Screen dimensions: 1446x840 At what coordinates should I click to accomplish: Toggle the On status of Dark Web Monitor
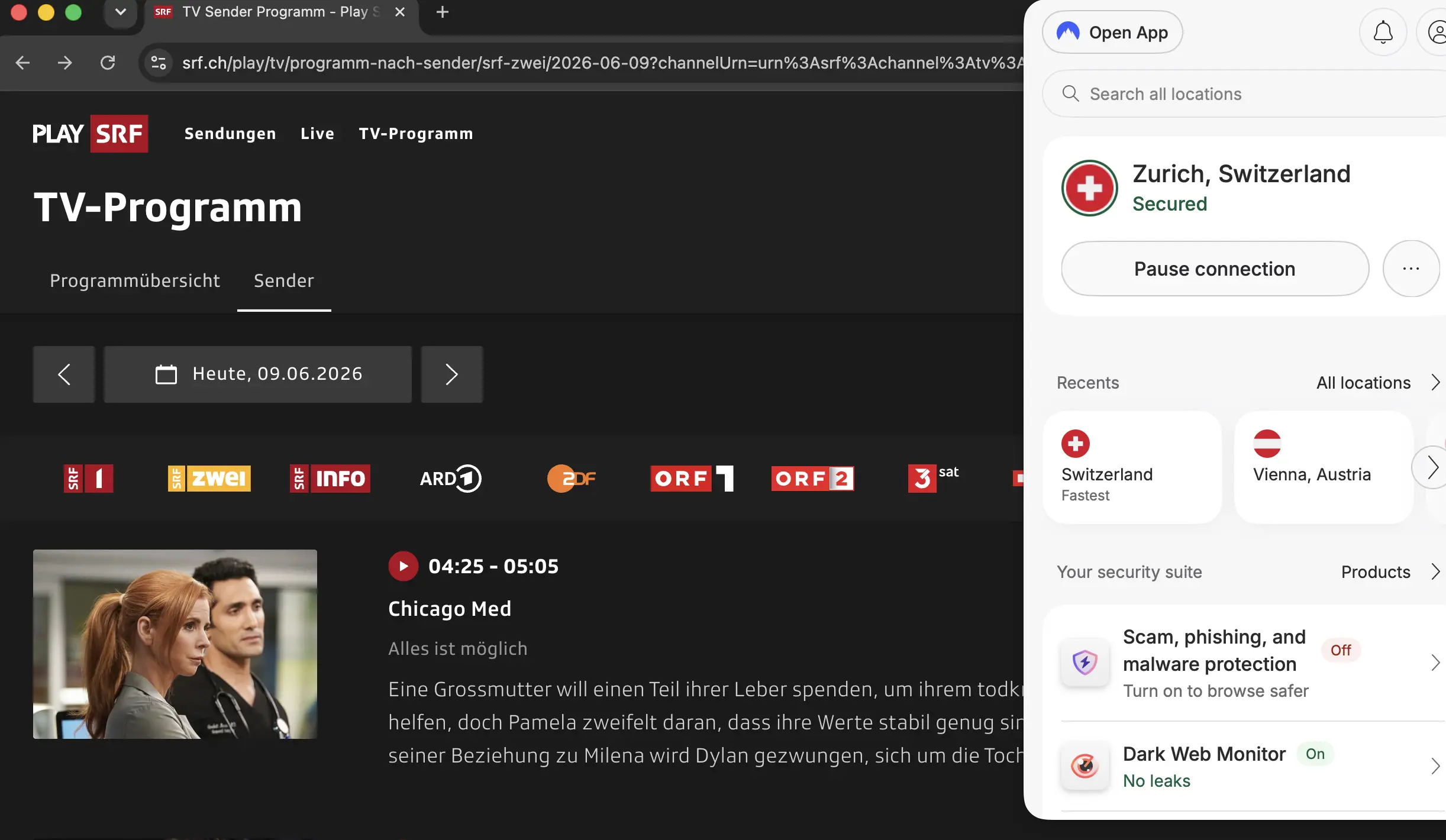[x=1315, y=754]
